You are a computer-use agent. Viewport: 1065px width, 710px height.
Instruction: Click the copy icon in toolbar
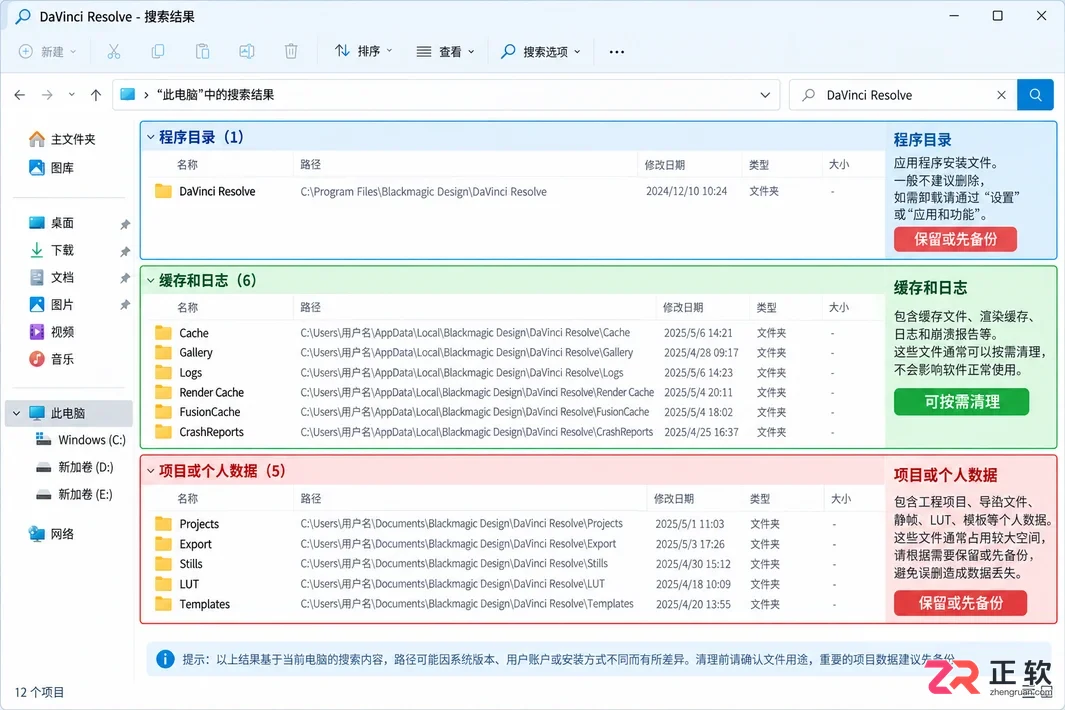point(158,52)
